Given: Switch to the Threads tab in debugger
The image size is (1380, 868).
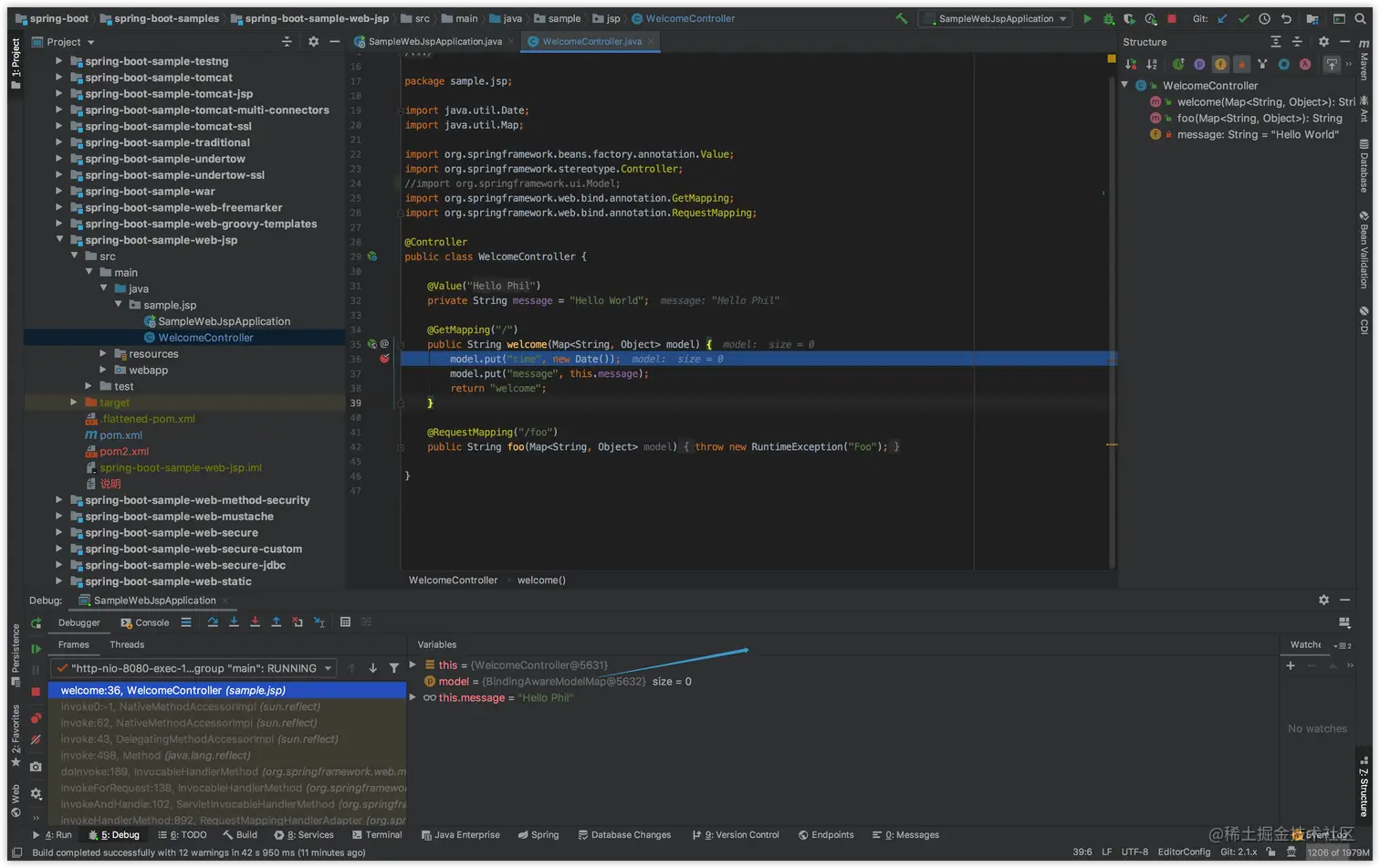Looking at the screenshot, I should (x=127, y=644).
